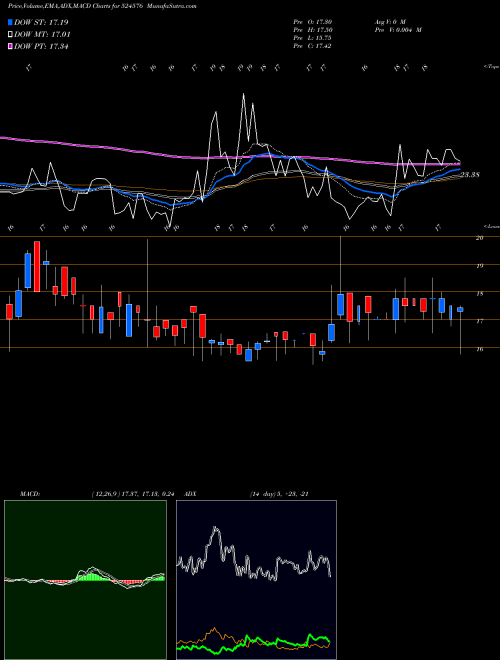Click the white DOW MT legend swatch
Screen dimensions: 500x660
pyautogui.click(x=11, y=35)
